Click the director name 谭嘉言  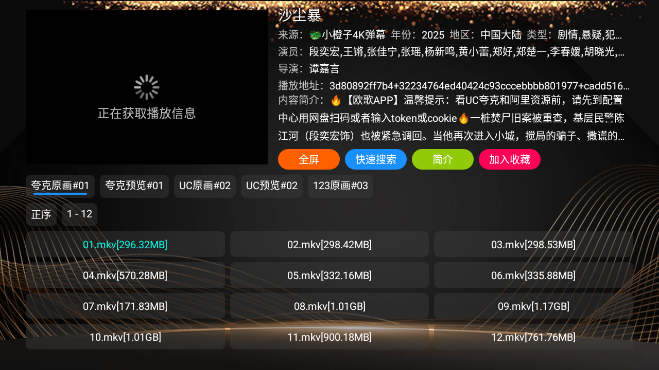tap(324, 69)
